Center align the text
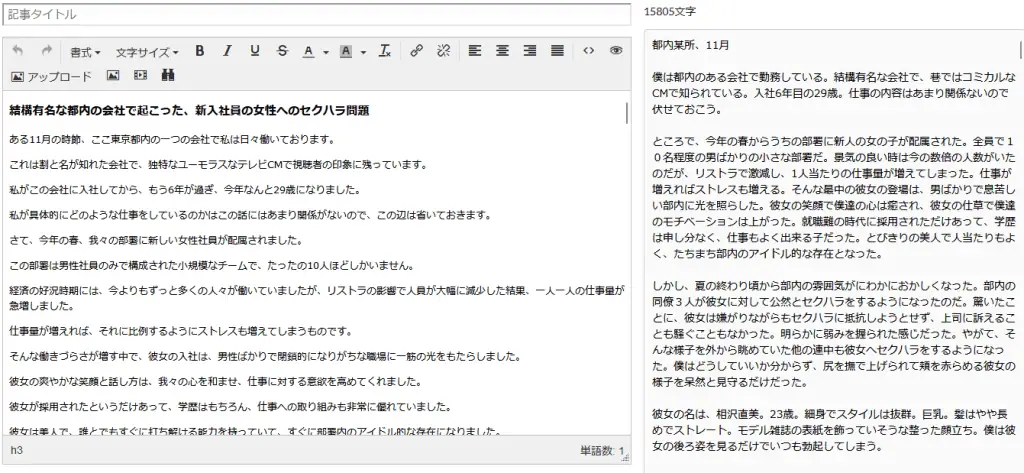The width and height of the screenshot is (1024, 473). click(x=502, y=51)
